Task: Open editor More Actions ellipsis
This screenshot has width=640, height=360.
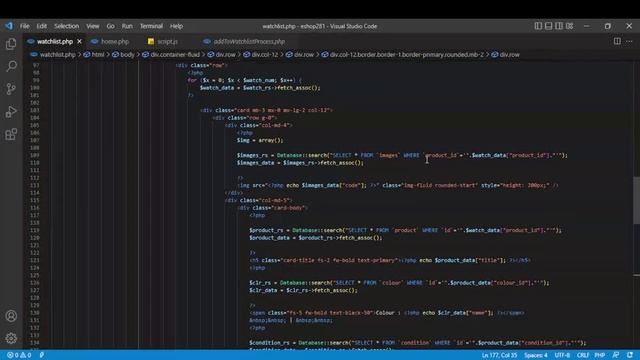Action: [x=629, y=41]
